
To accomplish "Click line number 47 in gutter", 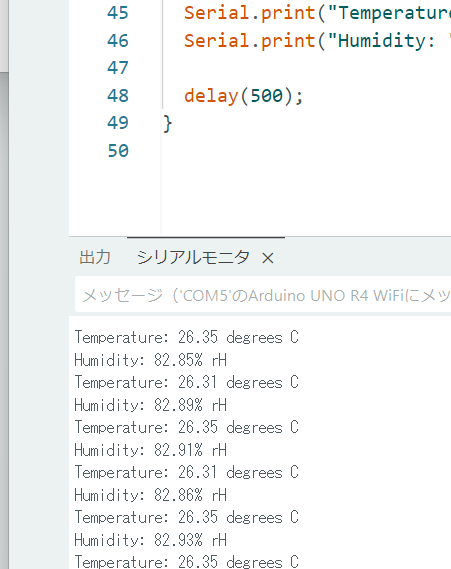I will tap(118, 68).
